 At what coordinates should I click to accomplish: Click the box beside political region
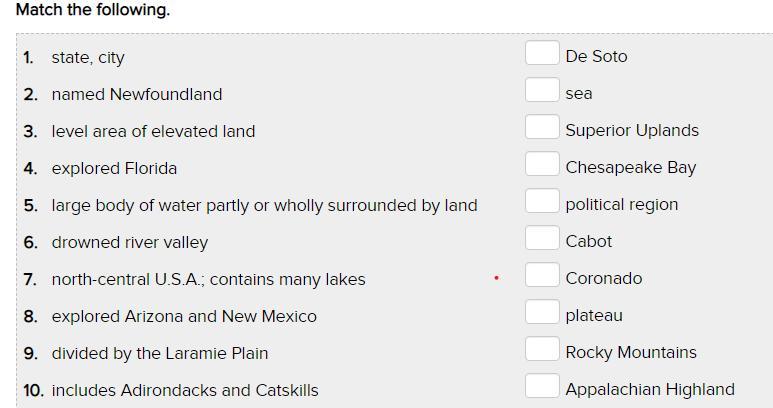(541, 201)
